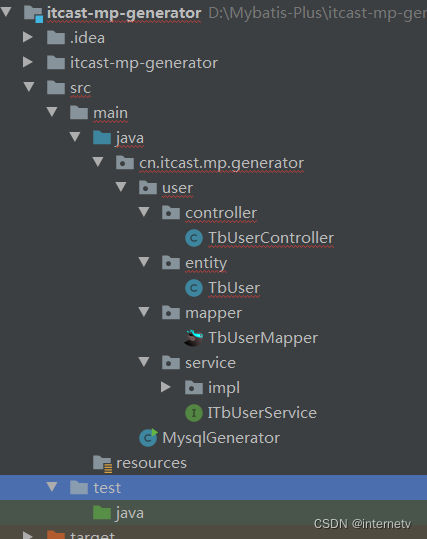
Task: Select the cn.itcast.mp.generator package label
Action: click(221, 163)
